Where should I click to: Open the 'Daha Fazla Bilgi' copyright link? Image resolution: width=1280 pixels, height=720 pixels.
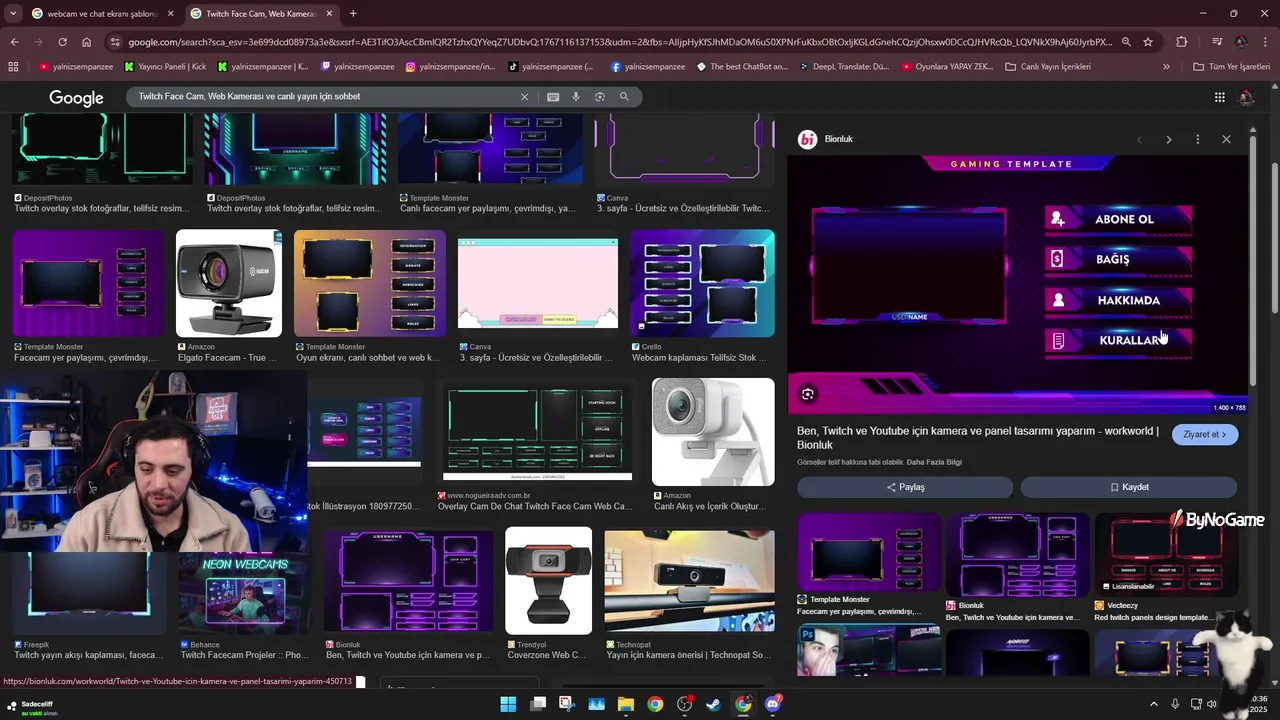934,462
